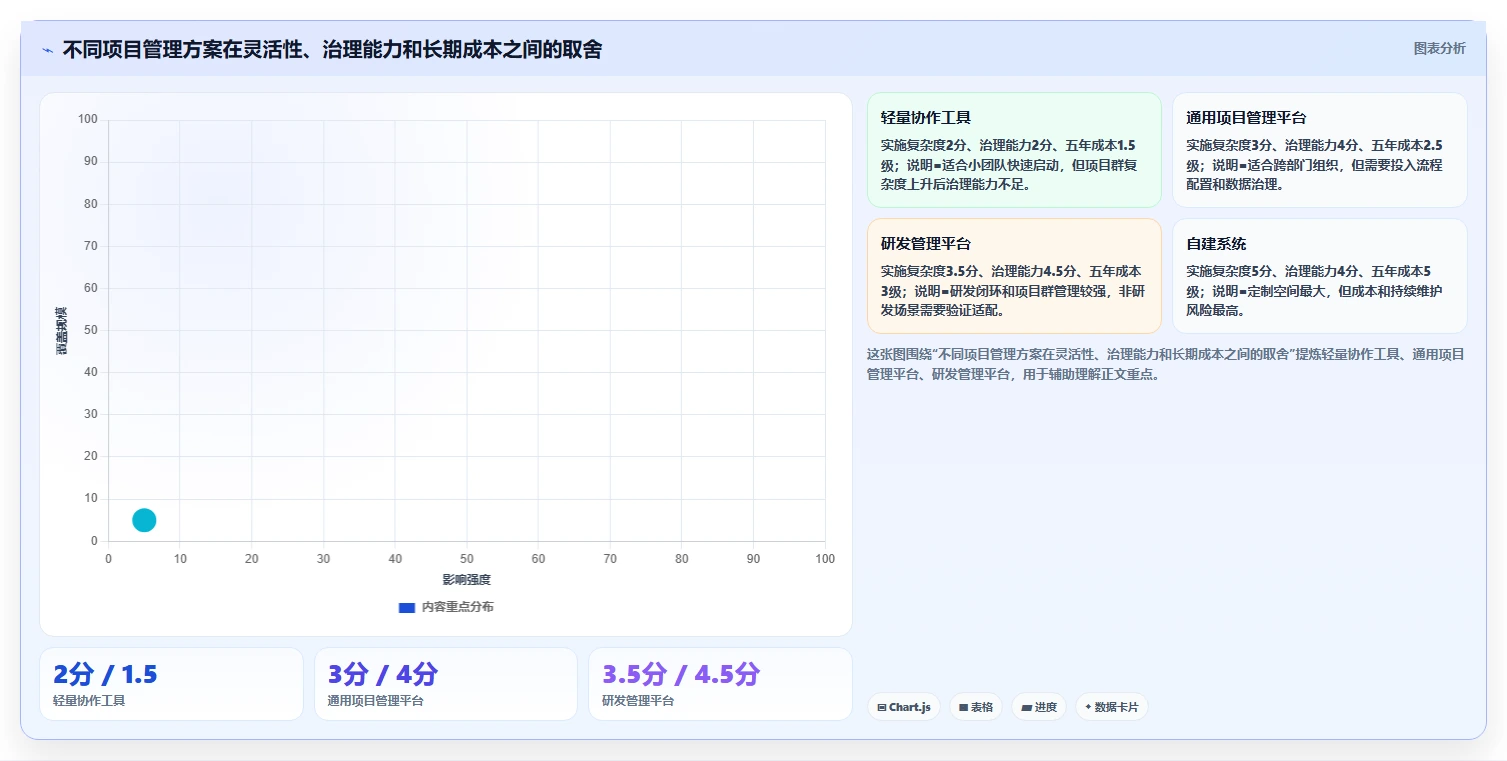Screen dimensions: 1507x761
Task: Click the 3.5分 / 4.5分 stat card
Action: [720, 684]
